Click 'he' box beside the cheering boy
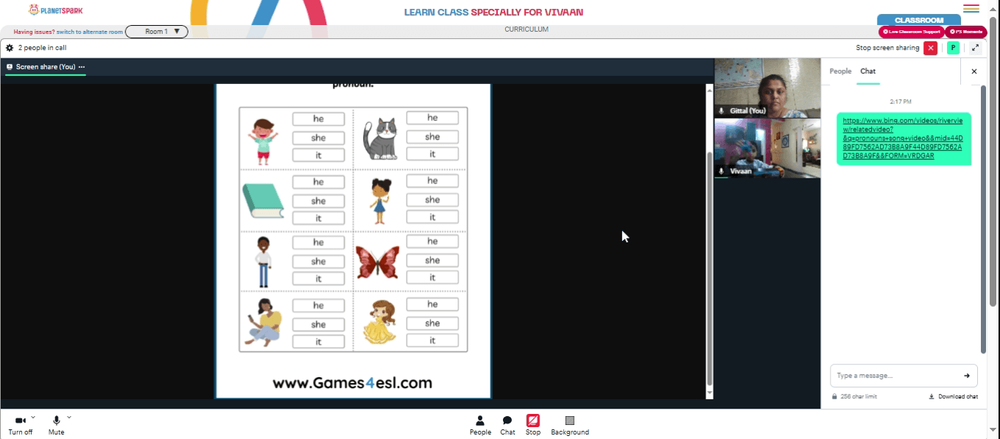 point(318,119)
